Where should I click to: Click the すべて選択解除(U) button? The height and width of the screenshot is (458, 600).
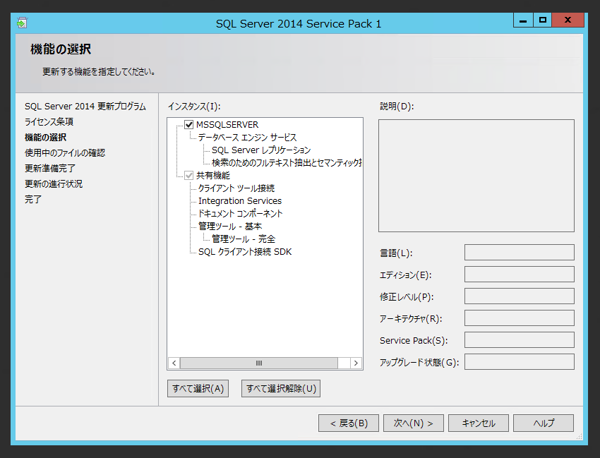point(281,388)
